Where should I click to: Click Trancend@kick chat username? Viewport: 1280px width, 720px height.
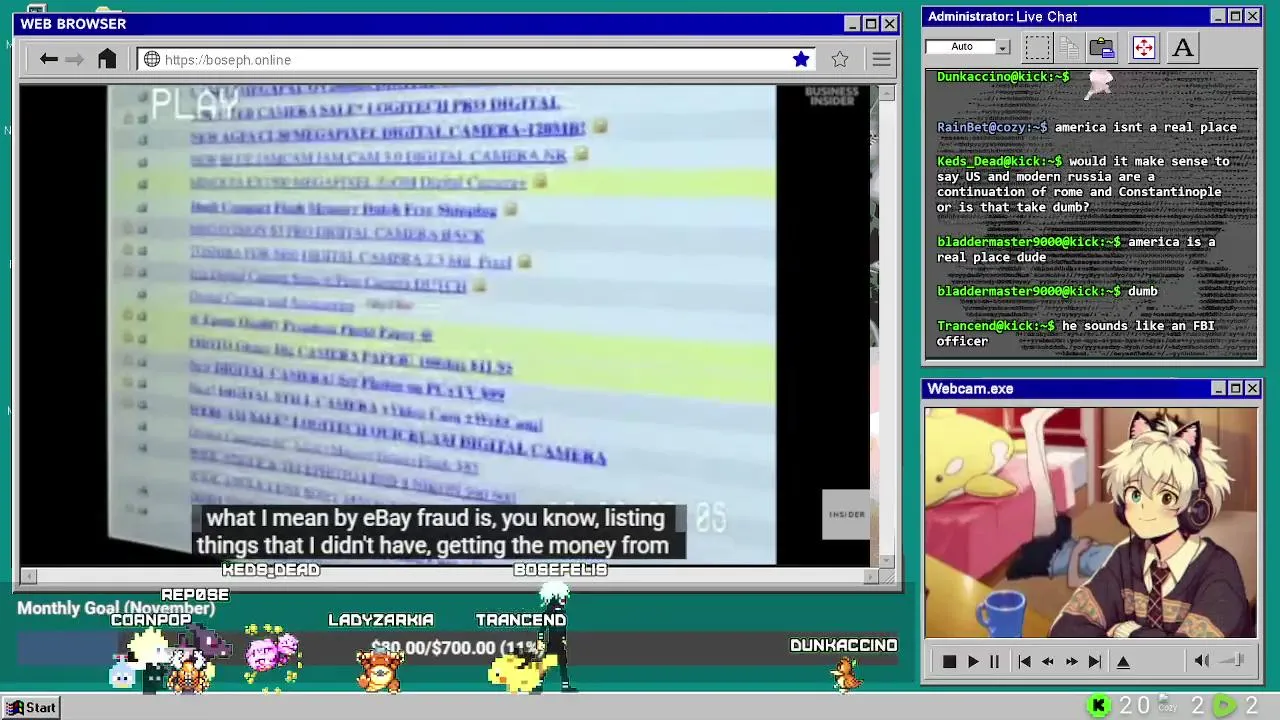coord(996,326)
